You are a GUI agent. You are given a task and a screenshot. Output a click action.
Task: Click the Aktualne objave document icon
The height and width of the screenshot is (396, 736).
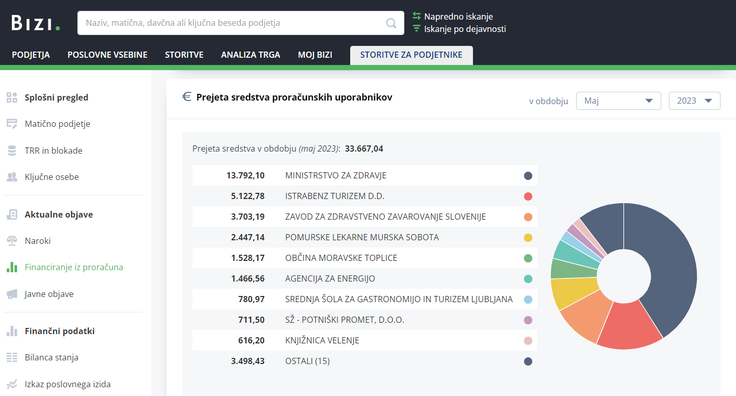12,214
